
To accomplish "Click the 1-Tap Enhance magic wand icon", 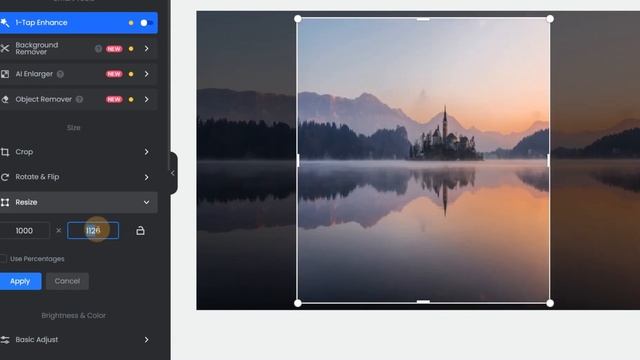I will [x=5, y=22].
